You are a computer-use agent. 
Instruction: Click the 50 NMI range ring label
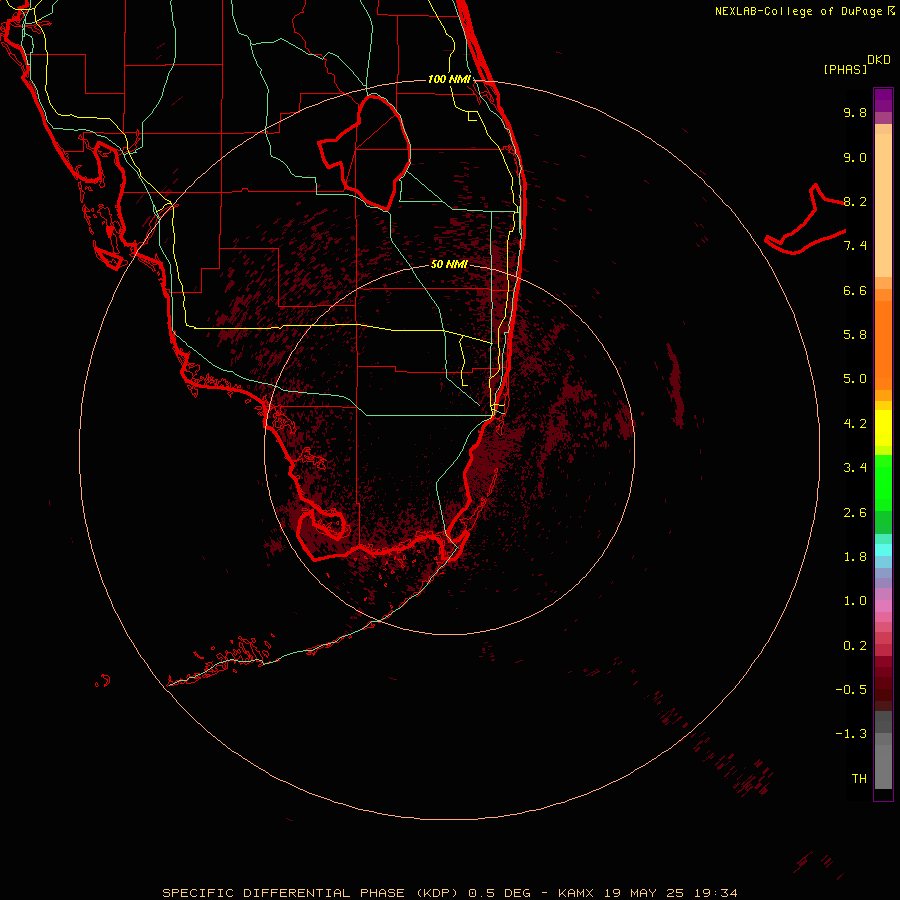(x=449, y=264)
